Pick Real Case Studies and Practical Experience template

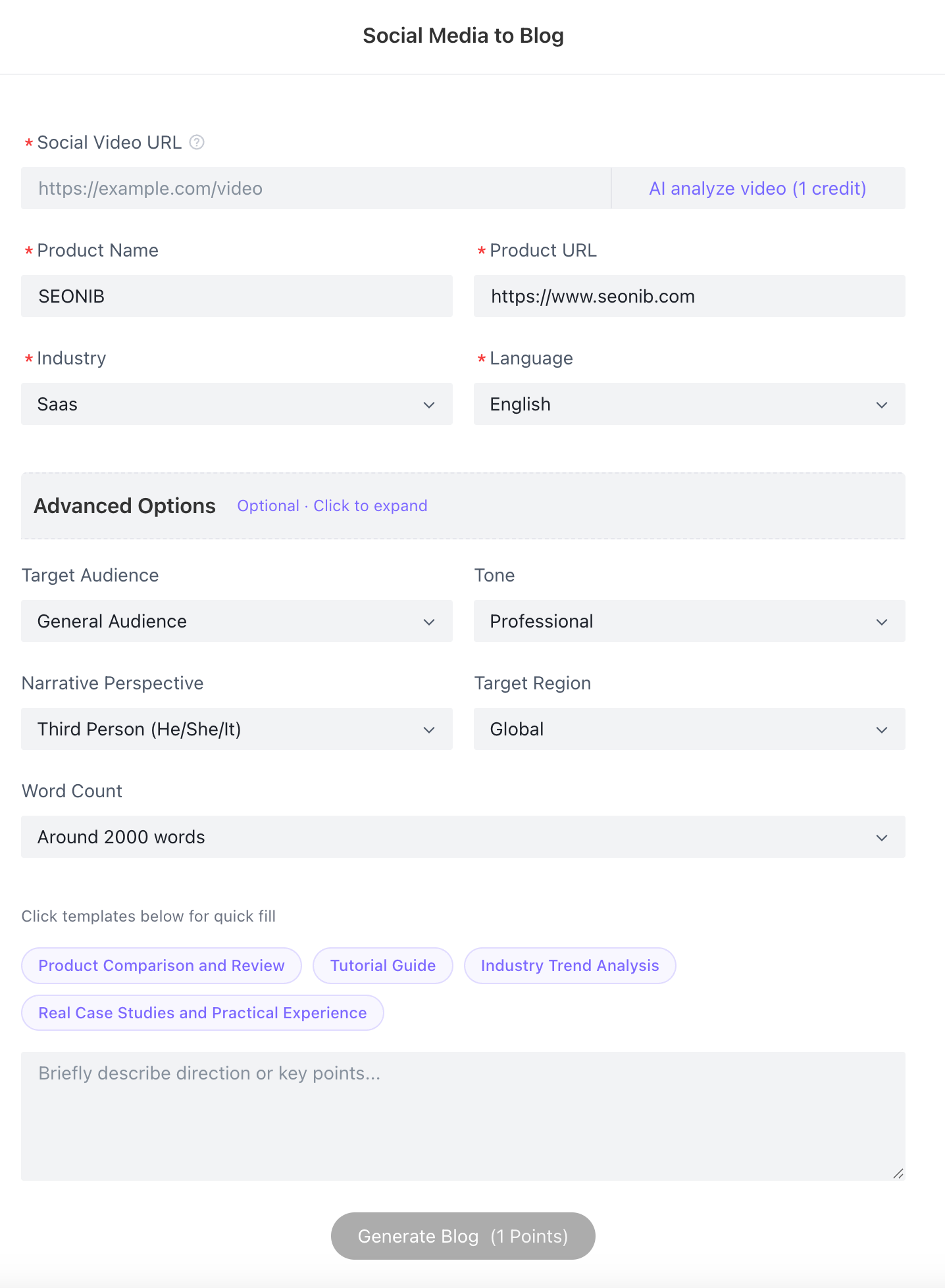203,1013
